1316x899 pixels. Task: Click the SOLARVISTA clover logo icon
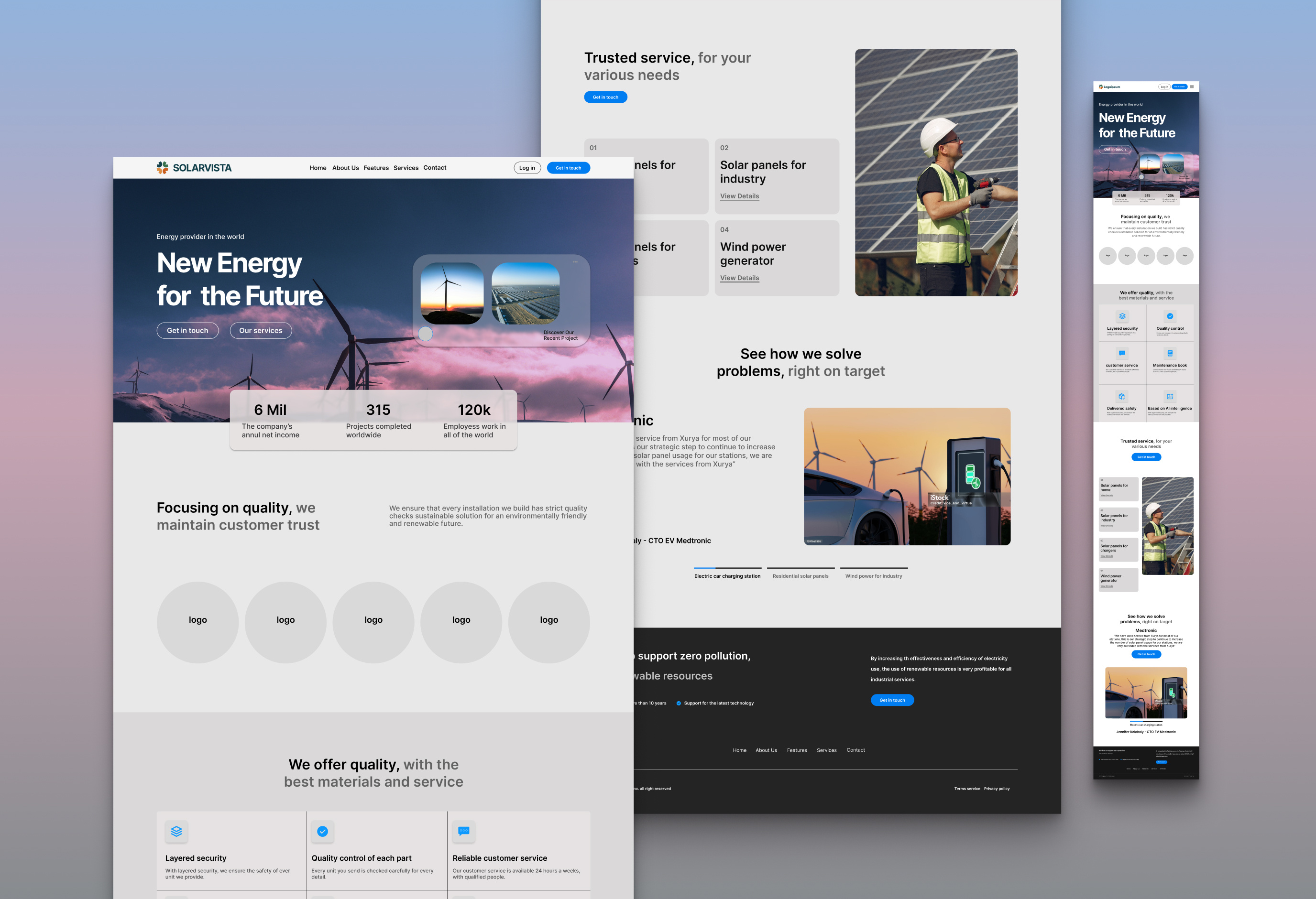tap(162, 167)
